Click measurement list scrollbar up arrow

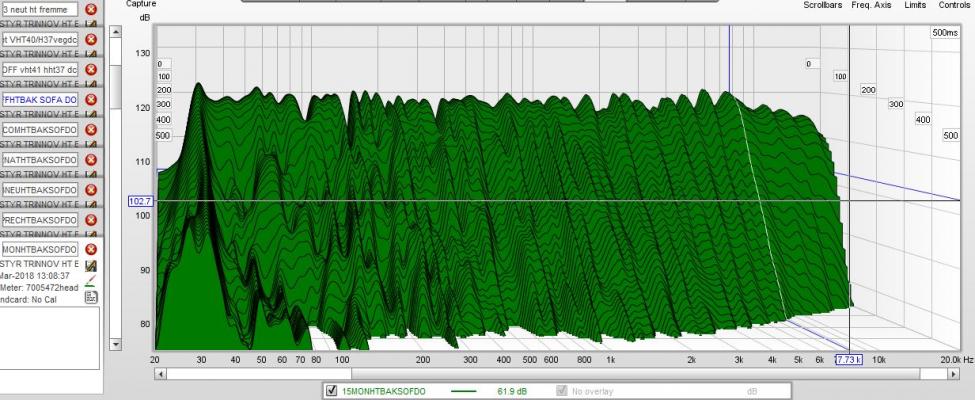(115, 31)
